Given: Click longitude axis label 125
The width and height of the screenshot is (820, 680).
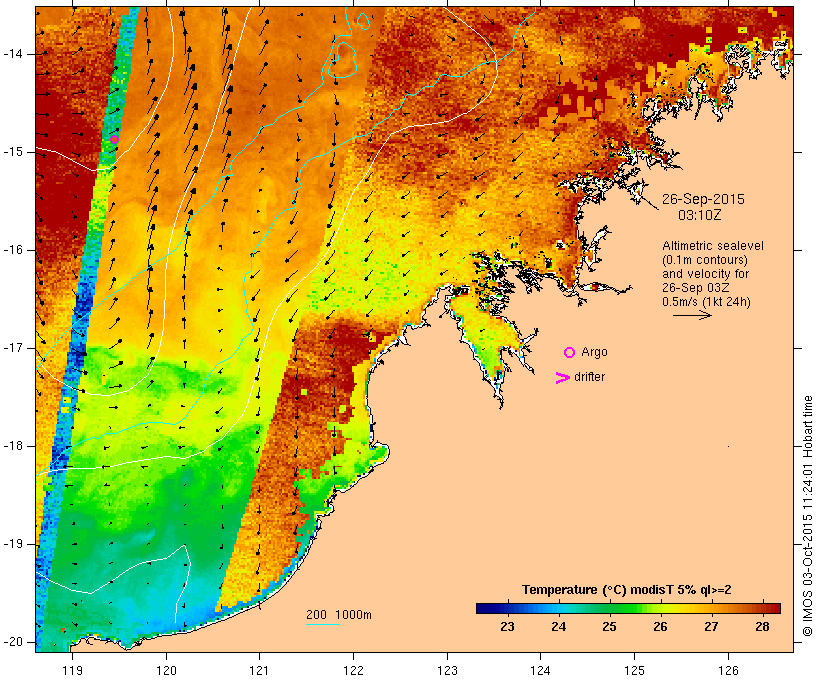Looking at the screenshot, I should [x=635, y=670].
